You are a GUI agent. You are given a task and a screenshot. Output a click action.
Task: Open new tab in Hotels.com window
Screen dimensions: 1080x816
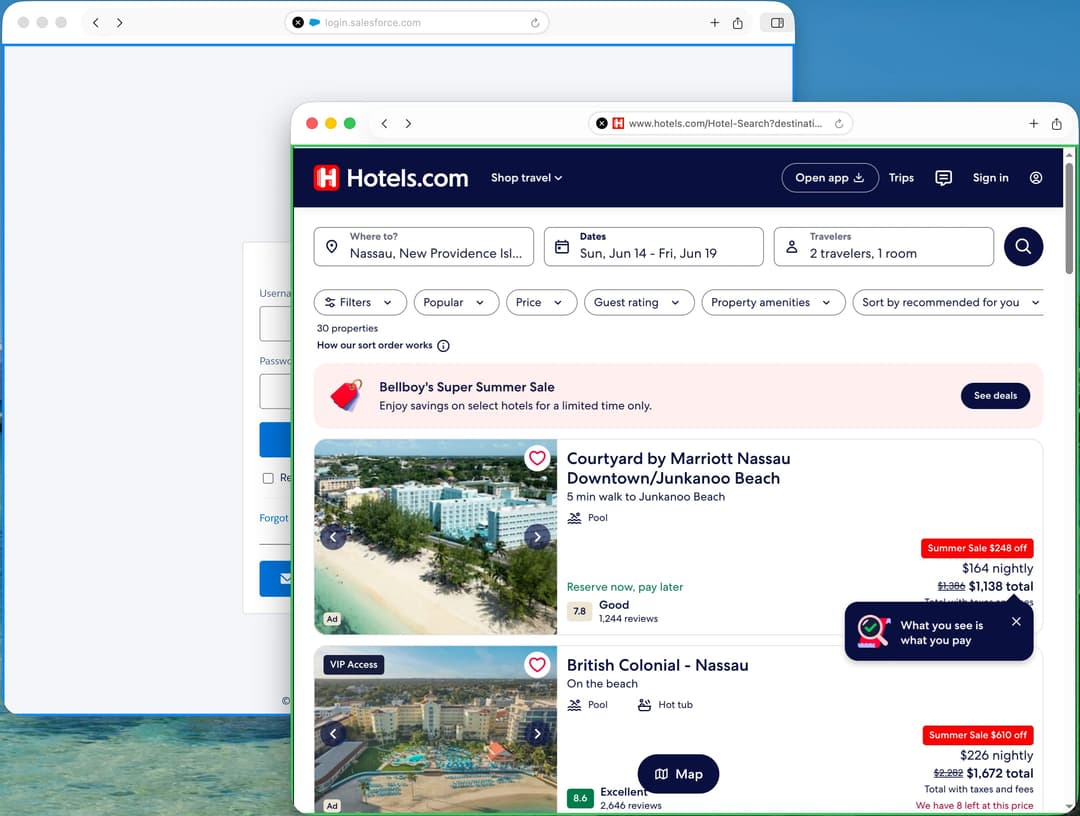click(1033, 123)
